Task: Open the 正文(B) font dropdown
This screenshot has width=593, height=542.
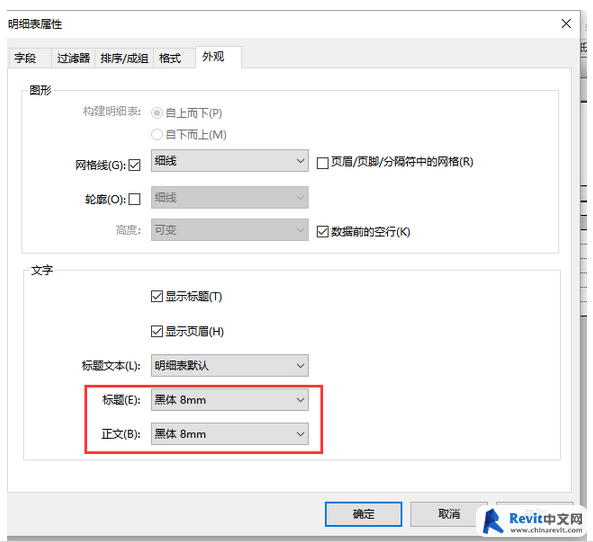Action: pos(230,433)
